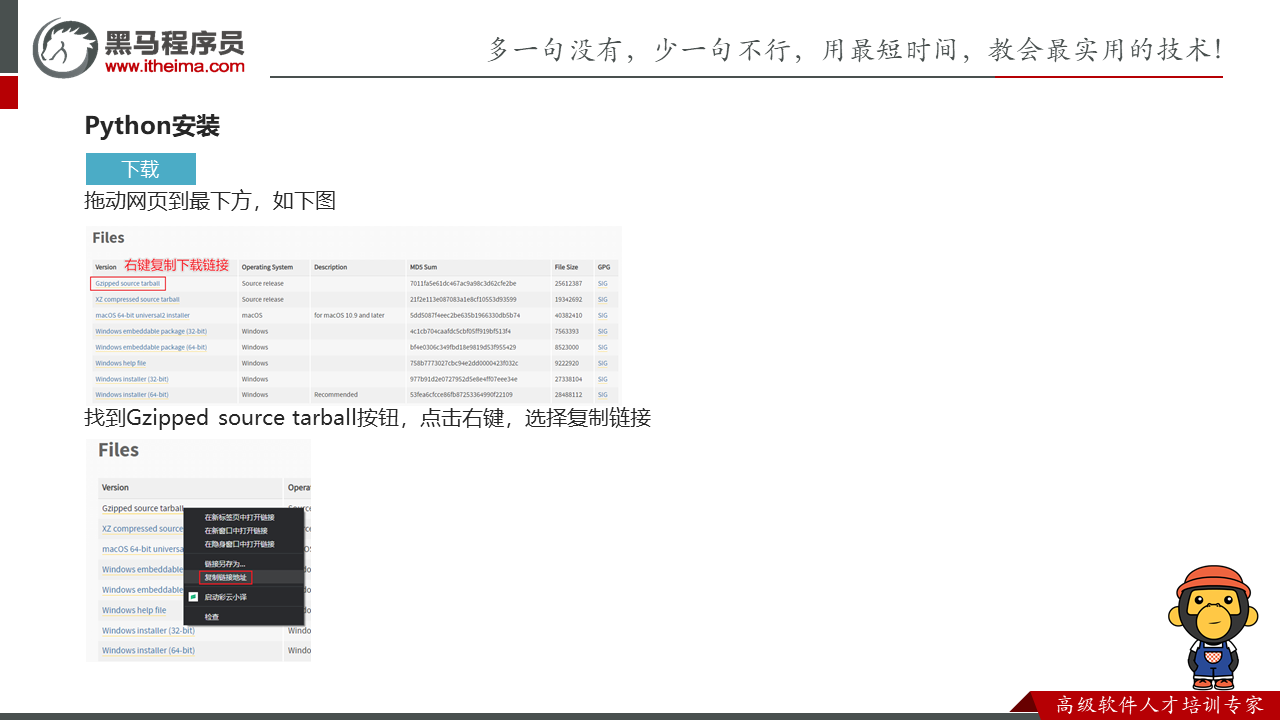Select 在新窗口中打开链接 menu entry
The height and width of the screenshot is (720, 1280).
click(x=236, y=531)
